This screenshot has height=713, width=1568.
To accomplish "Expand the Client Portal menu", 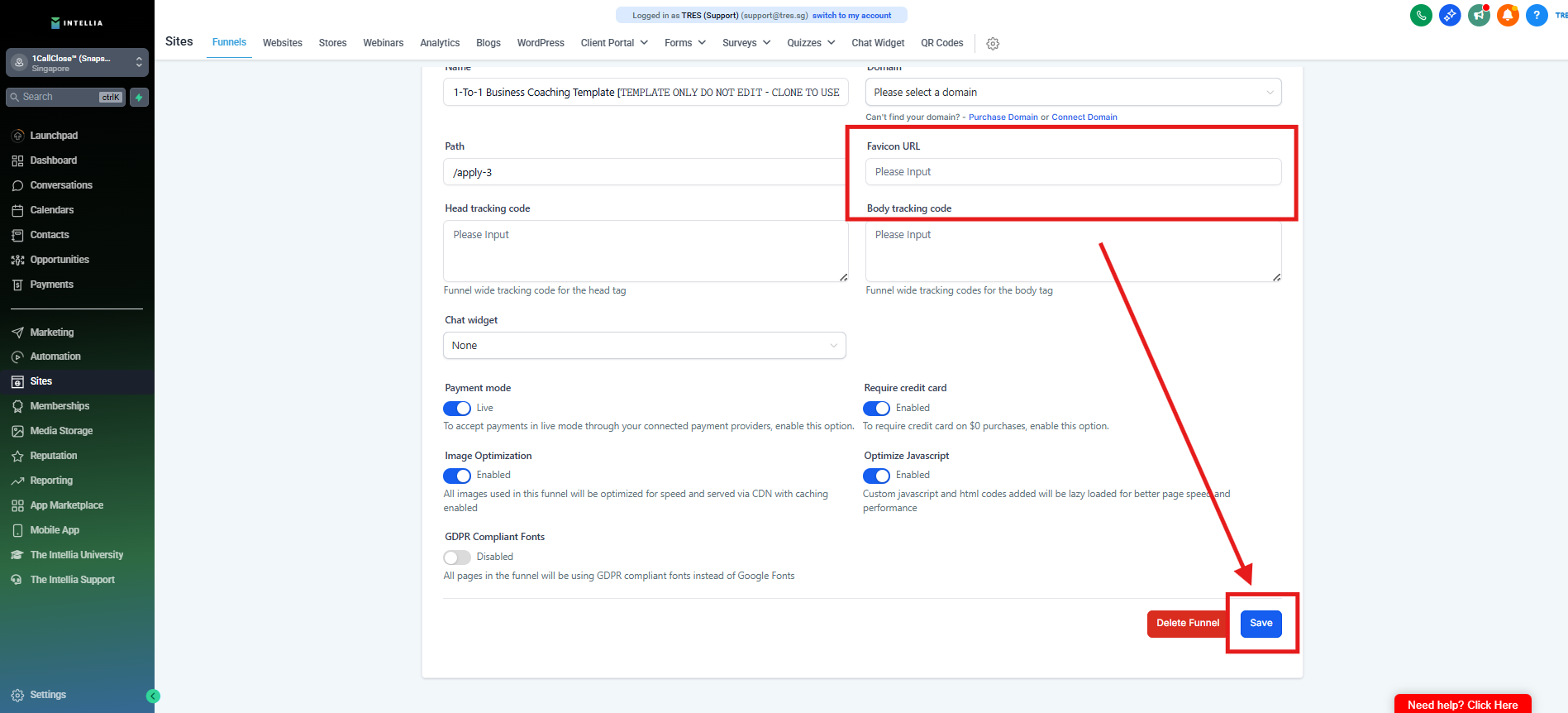I will click(x=614, y=43).
